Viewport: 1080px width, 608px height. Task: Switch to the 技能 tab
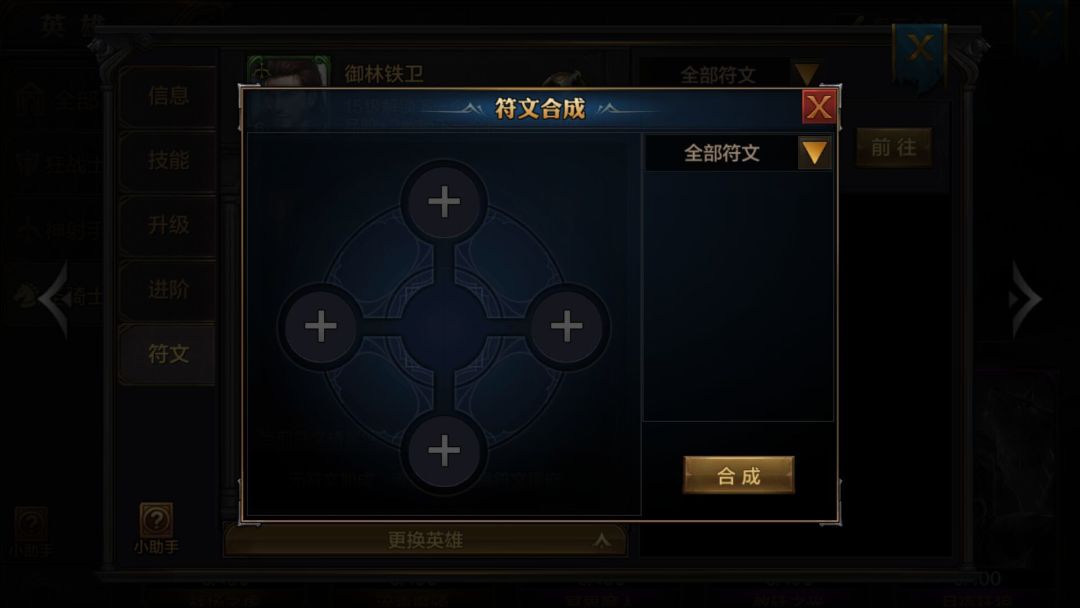click(x=168, y=160)
